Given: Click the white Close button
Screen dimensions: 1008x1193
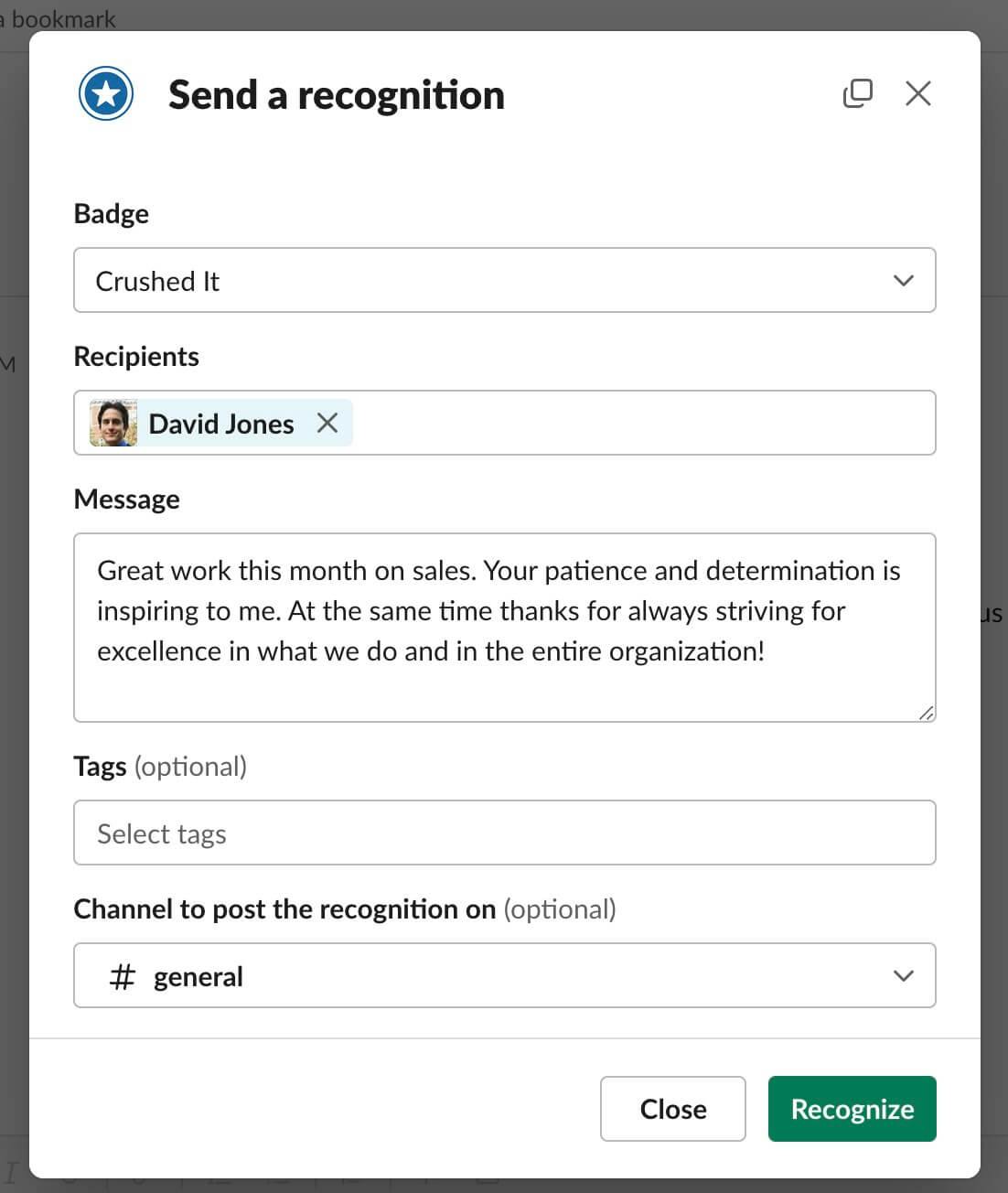Looking at the screenshot, I should (673, 1109).
